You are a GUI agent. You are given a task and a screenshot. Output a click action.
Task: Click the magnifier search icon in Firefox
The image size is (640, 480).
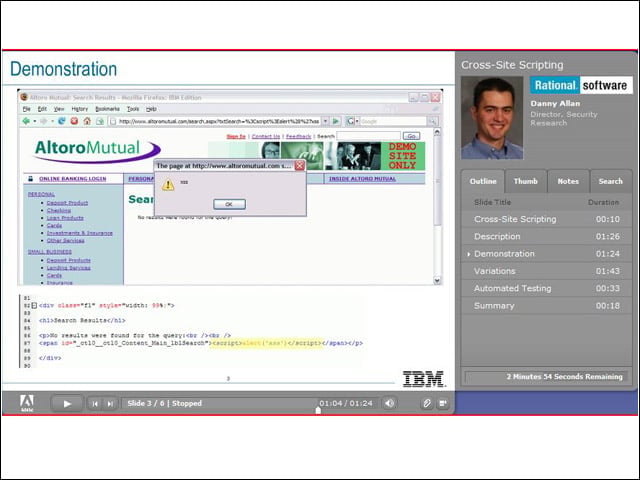(432, 121)
